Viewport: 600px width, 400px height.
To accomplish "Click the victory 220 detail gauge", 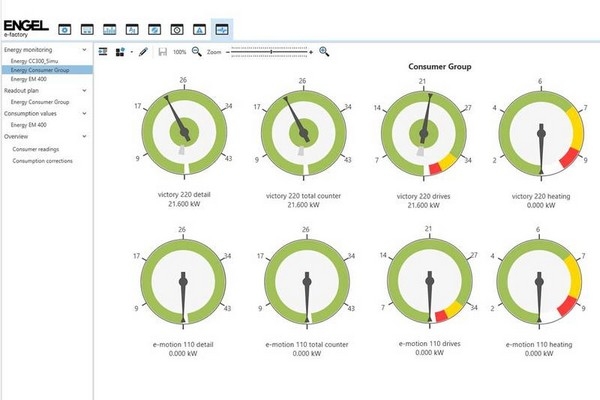I will (x=184, y=132).
